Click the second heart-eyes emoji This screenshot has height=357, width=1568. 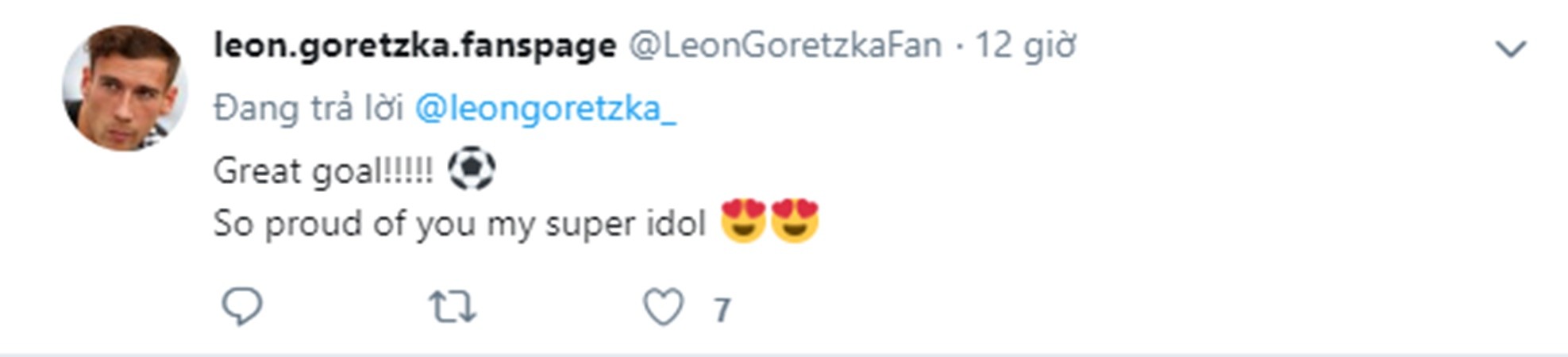(795, 221)
